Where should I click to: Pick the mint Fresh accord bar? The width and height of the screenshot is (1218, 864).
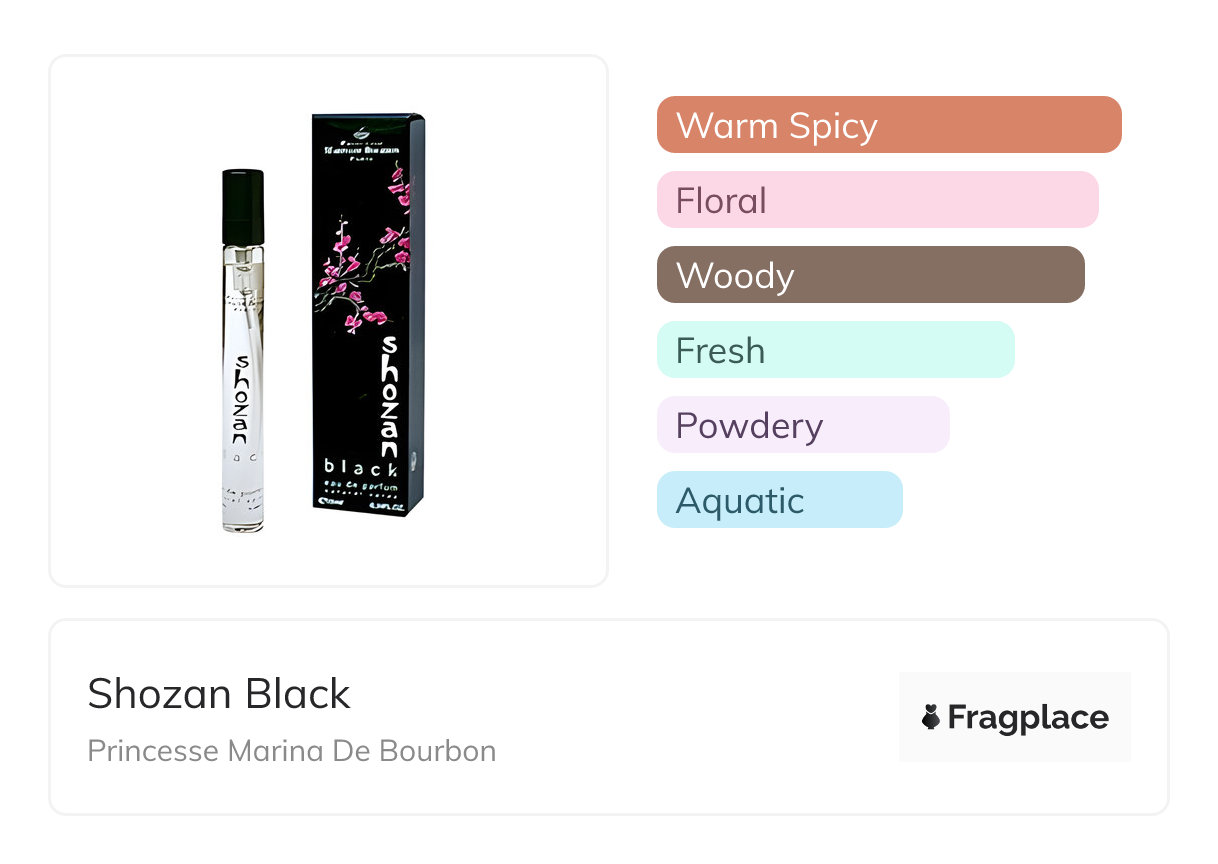[835, 350]
